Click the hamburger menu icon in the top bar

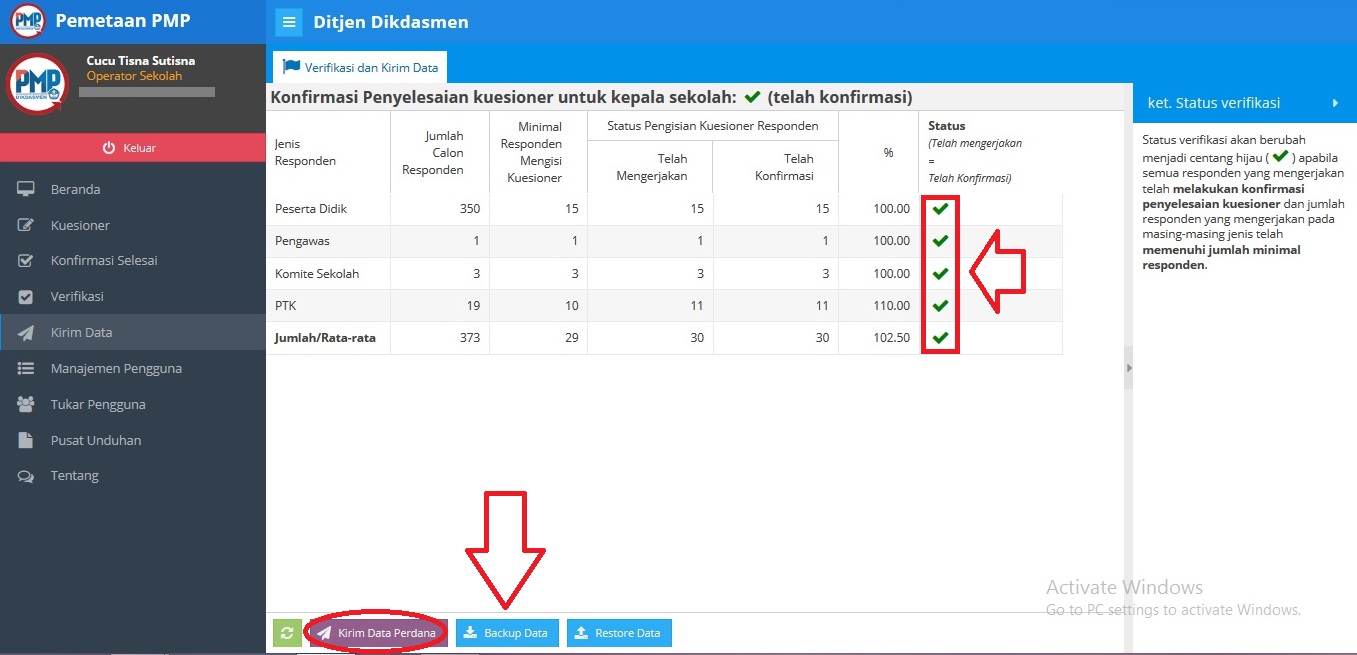click(x=288, y=21)
